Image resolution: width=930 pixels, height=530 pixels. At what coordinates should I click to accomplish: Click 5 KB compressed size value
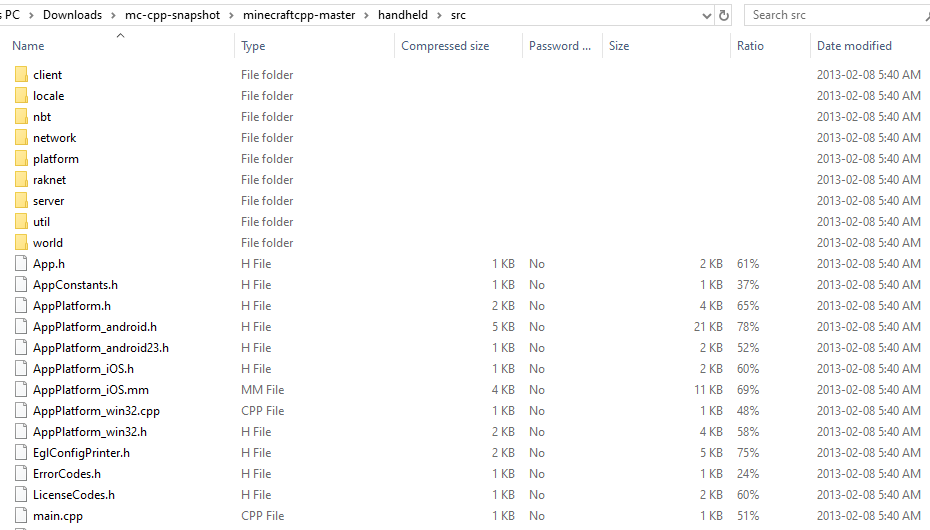tap(503, 327)
